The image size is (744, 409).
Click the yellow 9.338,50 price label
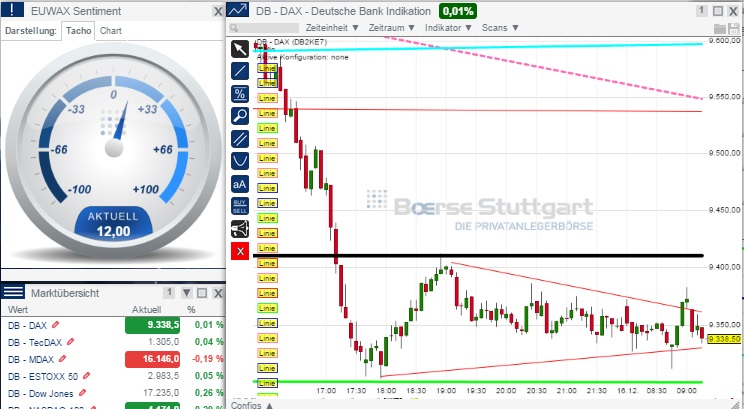coord(724,339)
